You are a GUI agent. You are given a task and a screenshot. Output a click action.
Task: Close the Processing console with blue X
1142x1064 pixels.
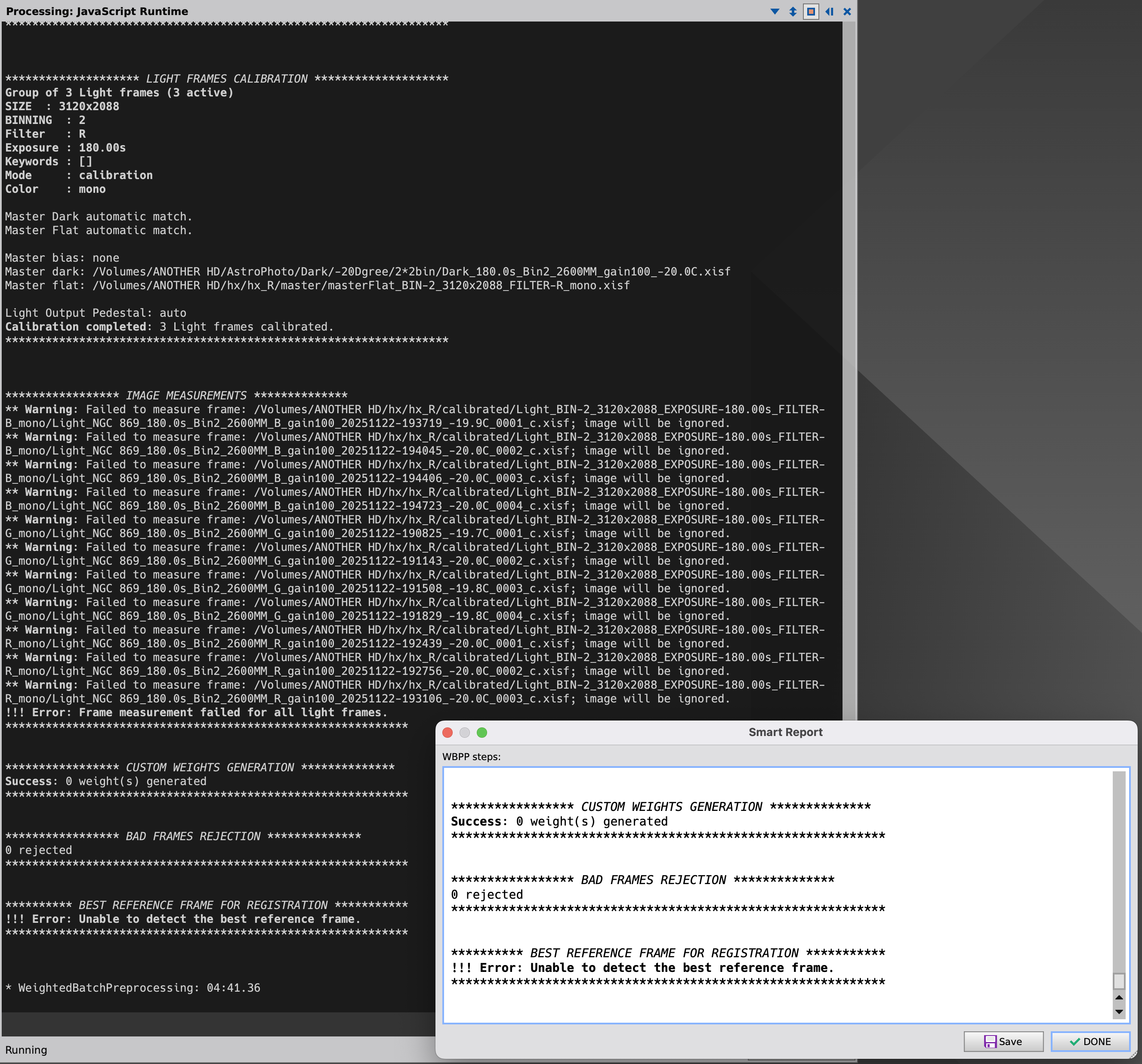point(847,12)
